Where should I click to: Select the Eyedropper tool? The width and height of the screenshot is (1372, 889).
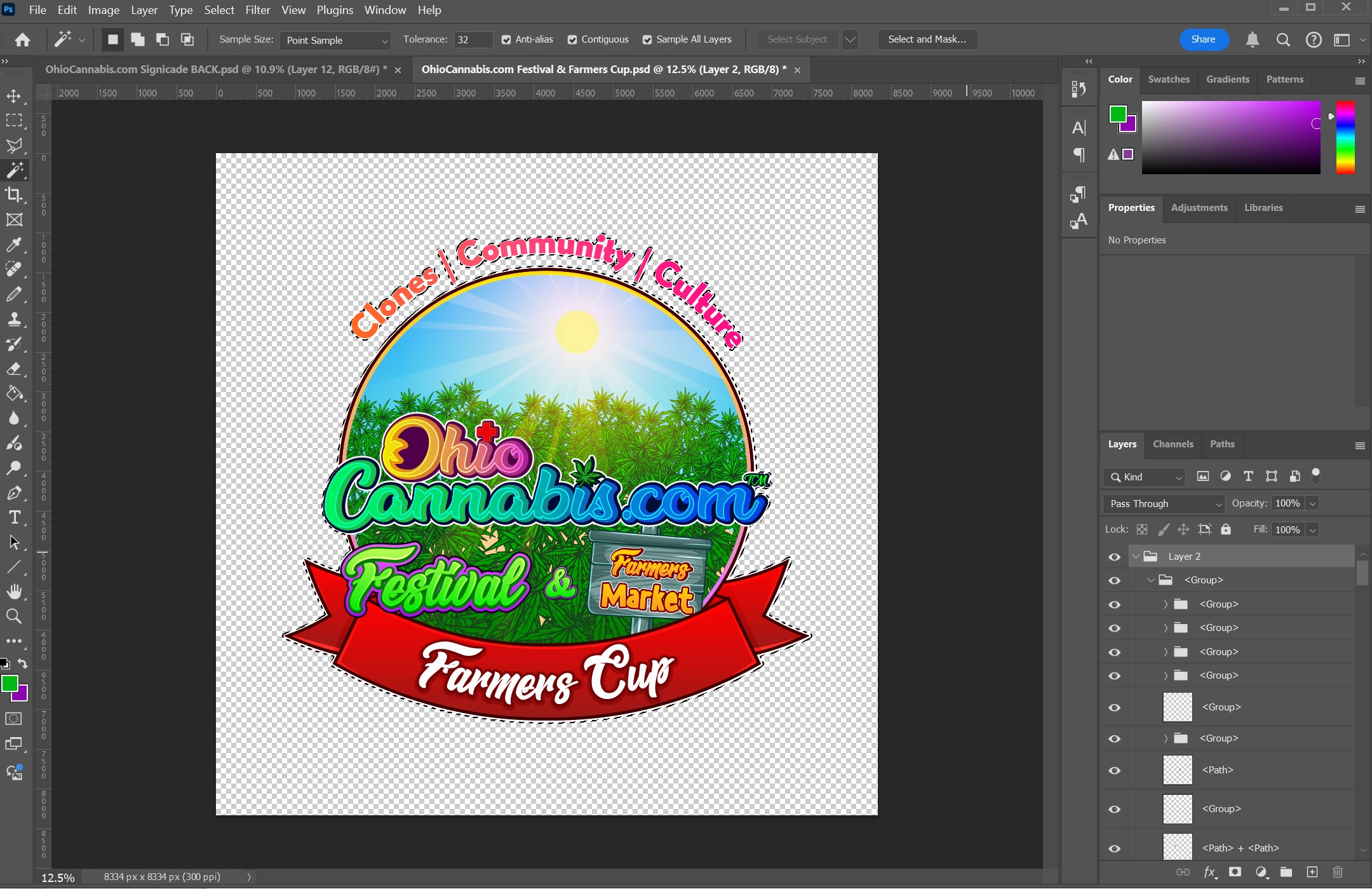pos(14,245)
